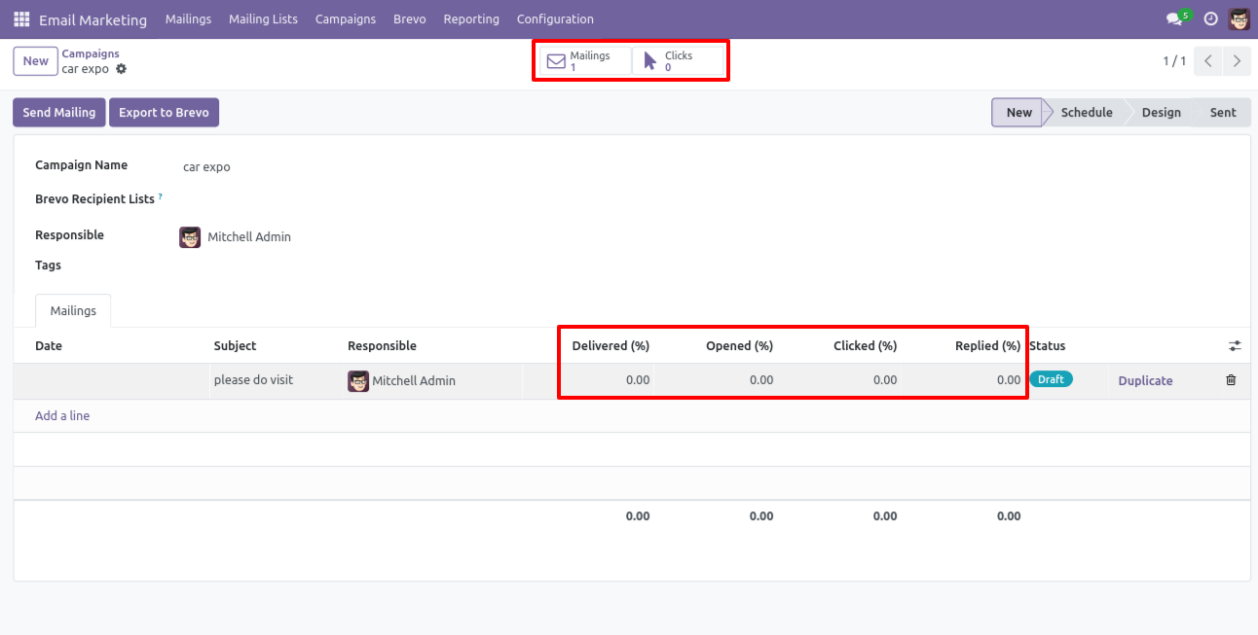Click the Add a line link
Screen dimensions: 1258x635
62,416
